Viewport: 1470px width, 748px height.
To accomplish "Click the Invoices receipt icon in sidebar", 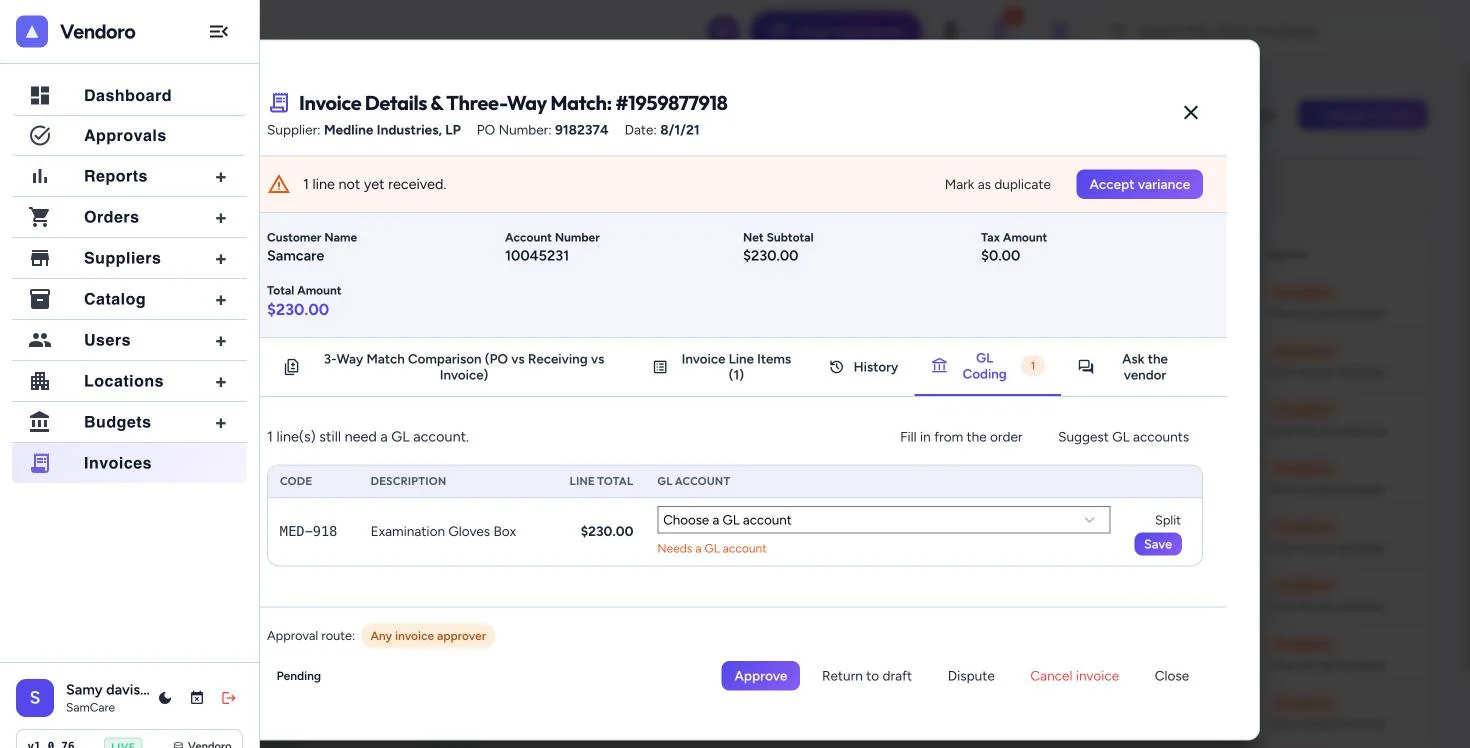I will click(40, 463).
